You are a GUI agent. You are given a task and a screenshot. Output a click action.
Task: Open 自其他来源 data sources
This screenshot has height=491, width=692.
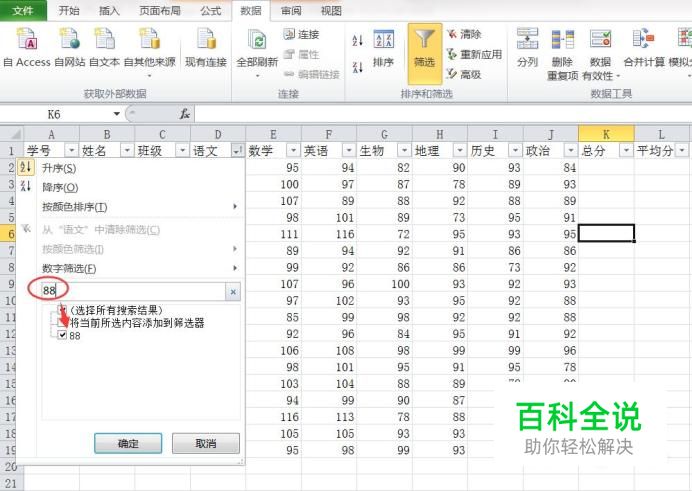[x=150, y=51]
